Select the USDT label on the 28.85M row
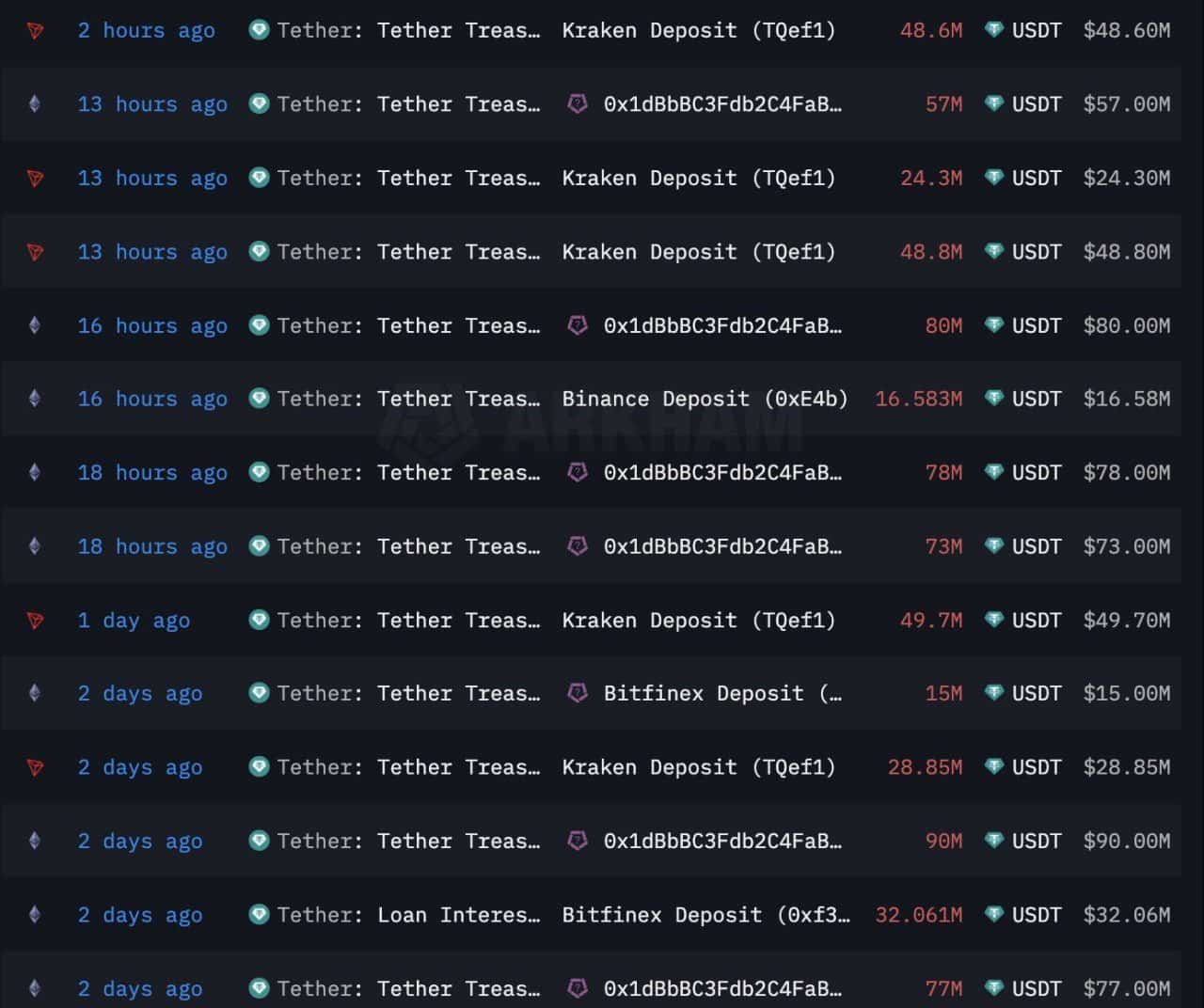 1036,767
